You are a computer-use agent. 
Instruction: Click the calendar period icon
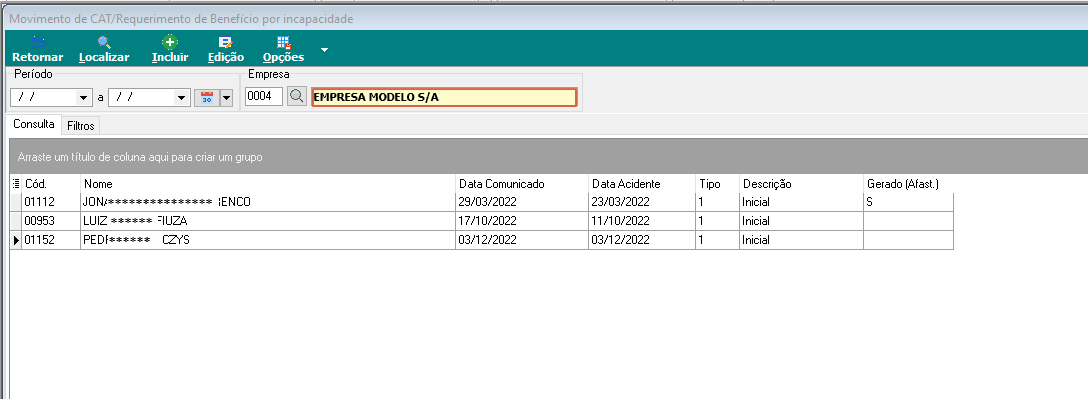click(207, 98)
